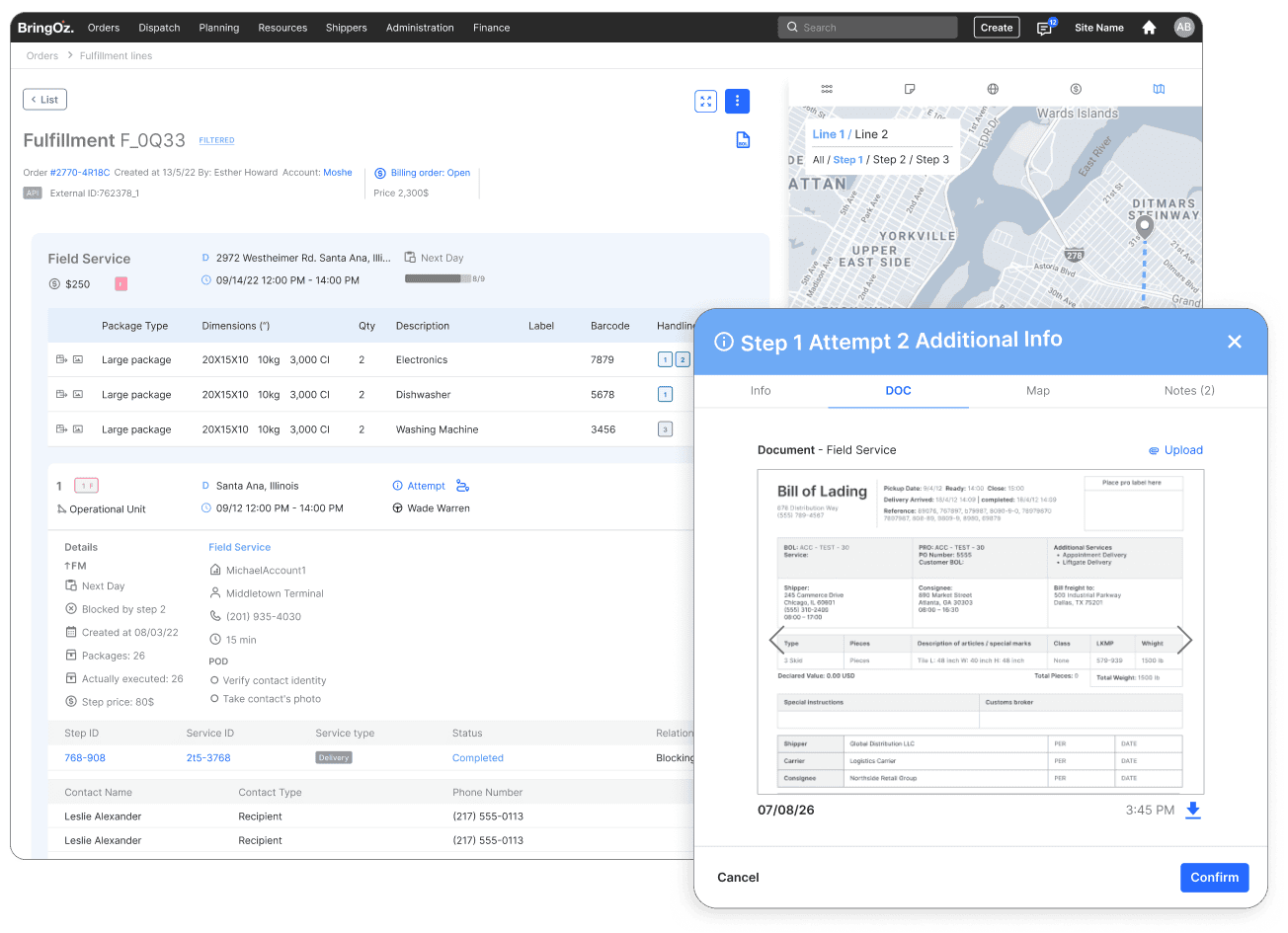1288x933 pixels.
Task: Switch to the DOC tab
Action: tap(898, 391)
